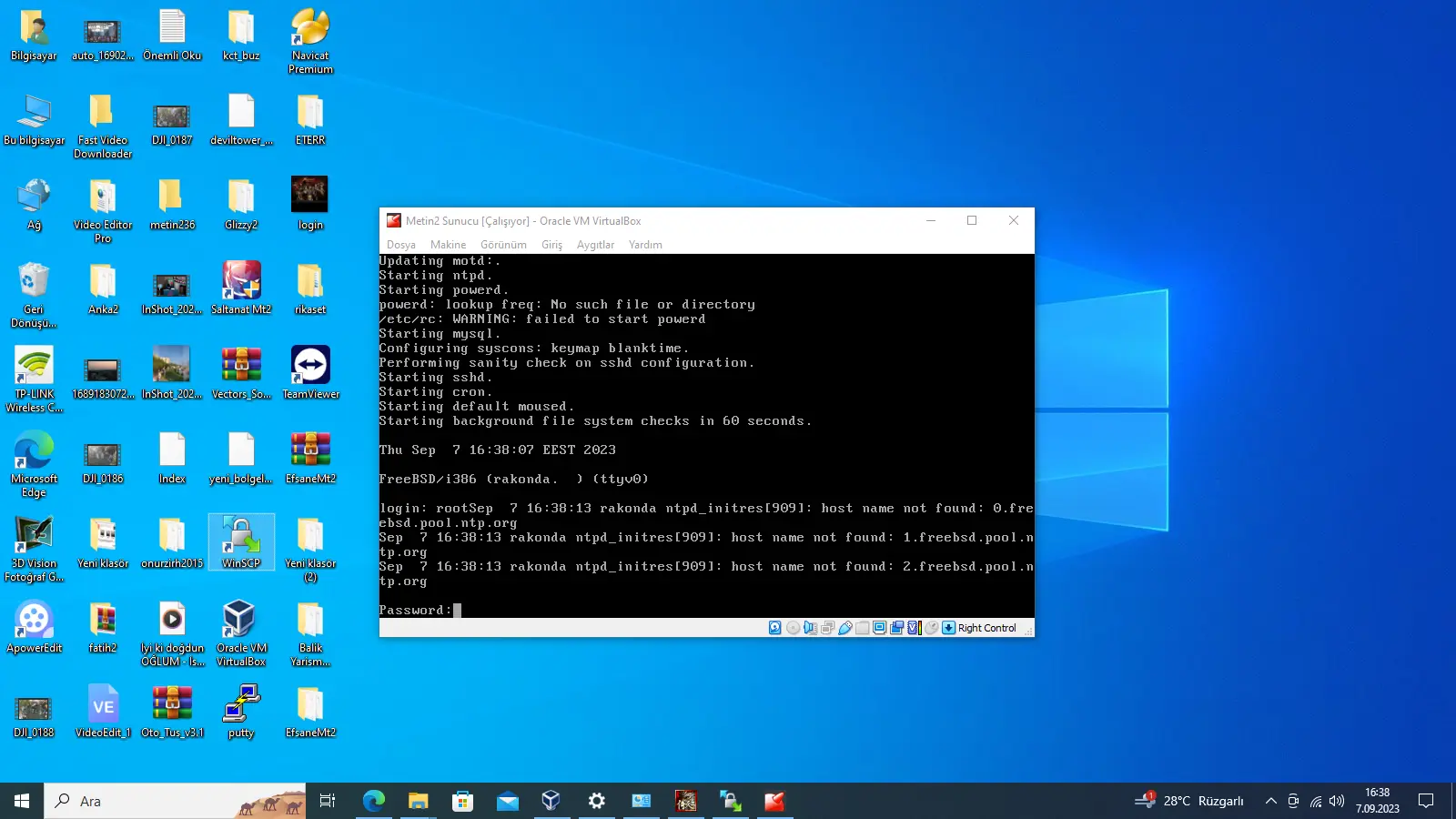Screen dimensions: 1456x819
Task: Click the keyboard capture arrow icon in status bar
Action: pos(948,628)
